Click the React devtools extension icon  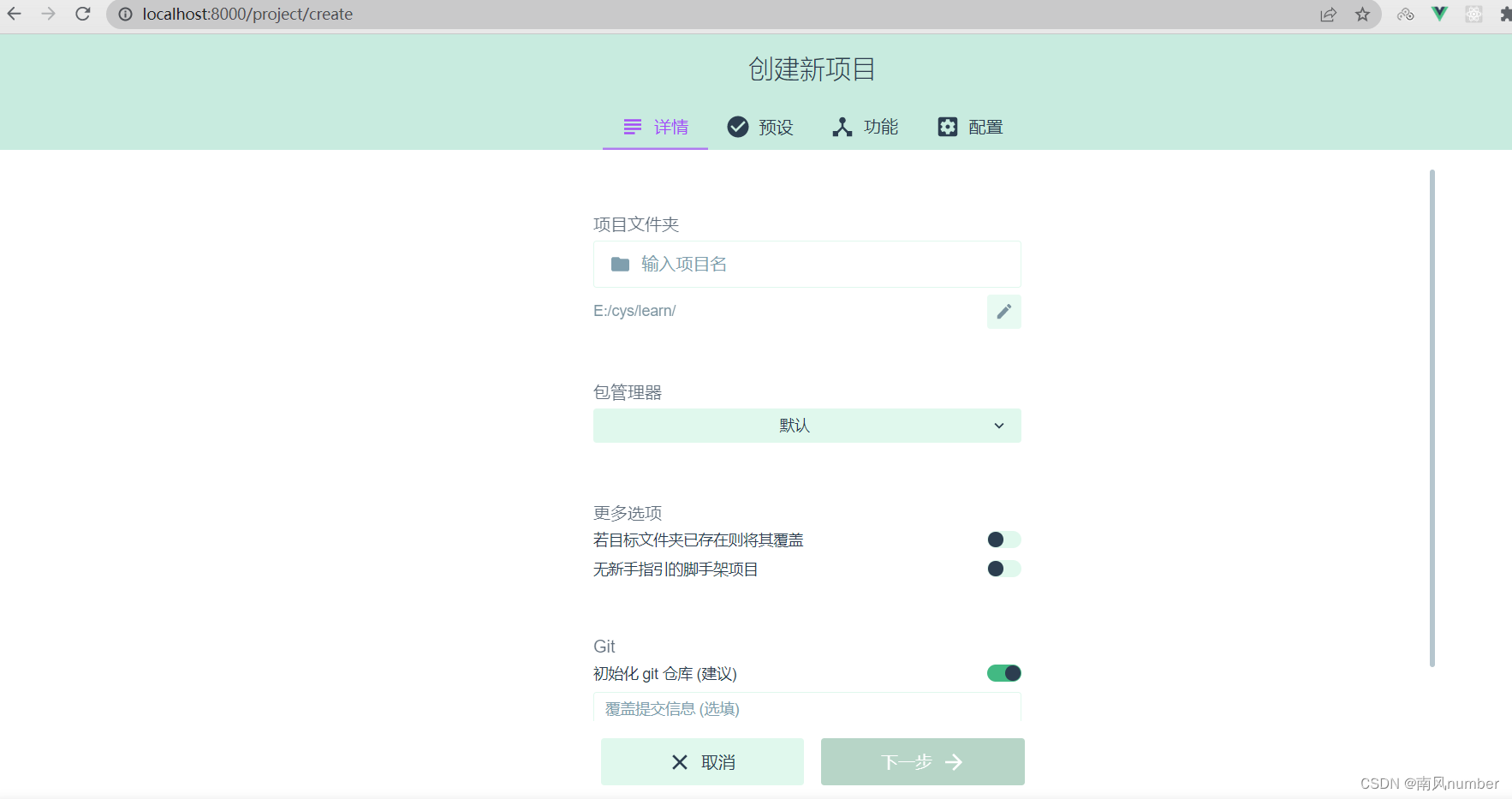click(1473, 14)
